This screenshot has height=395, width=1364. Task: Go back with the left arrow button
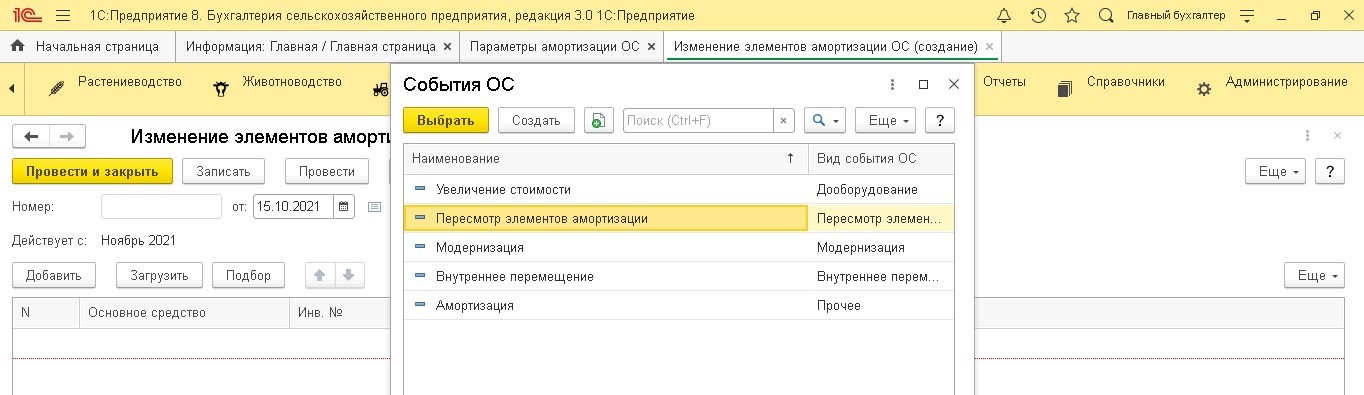[x=30, y=136]
